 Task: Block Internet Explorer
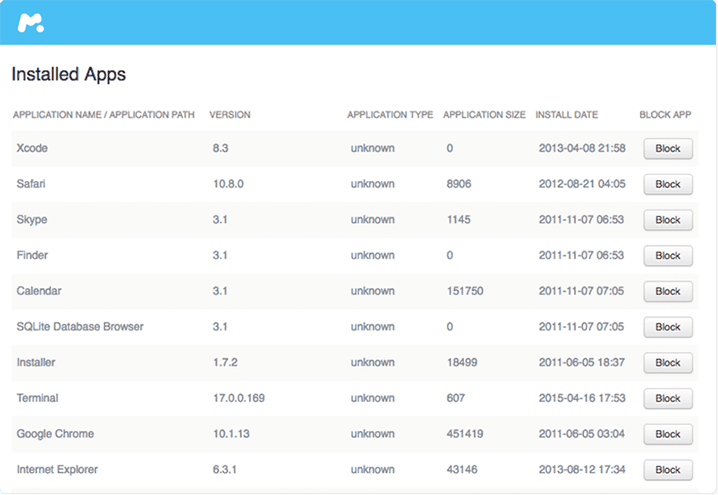668,470
